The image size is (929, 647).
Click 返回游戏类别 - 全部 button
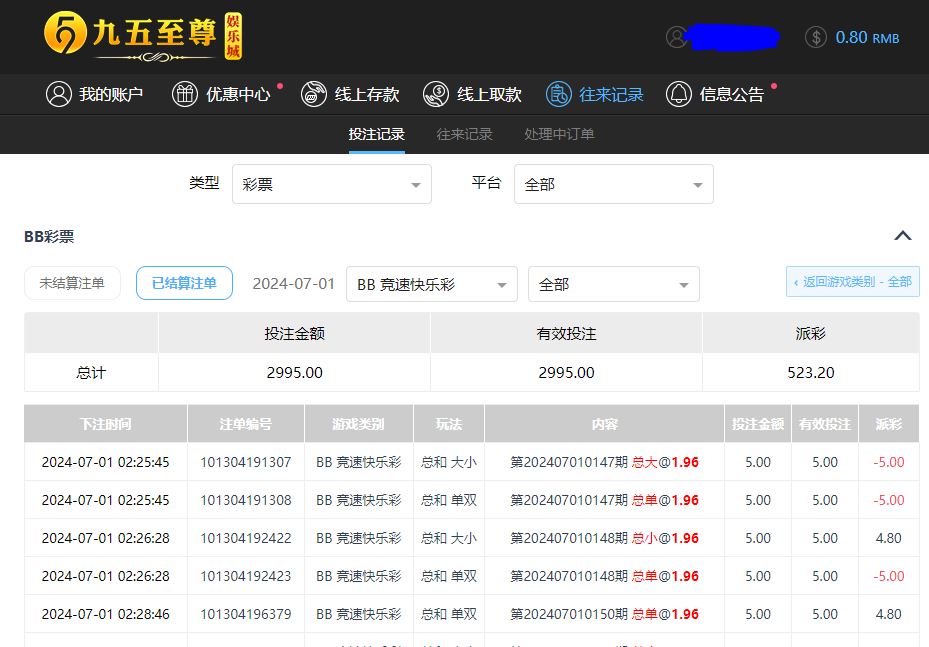click(x=852, y=282)
